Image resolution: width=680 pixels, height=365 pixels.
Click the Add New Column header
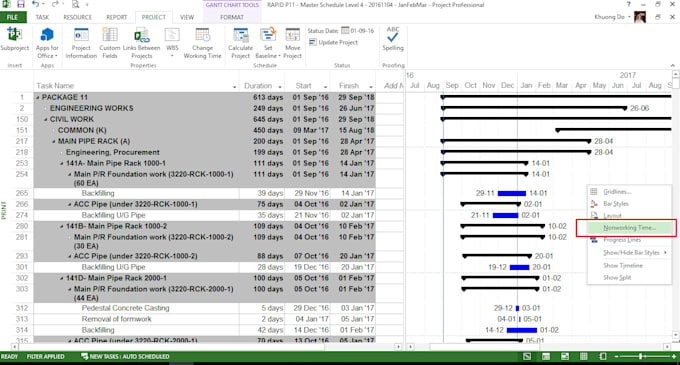coord(393,86)
